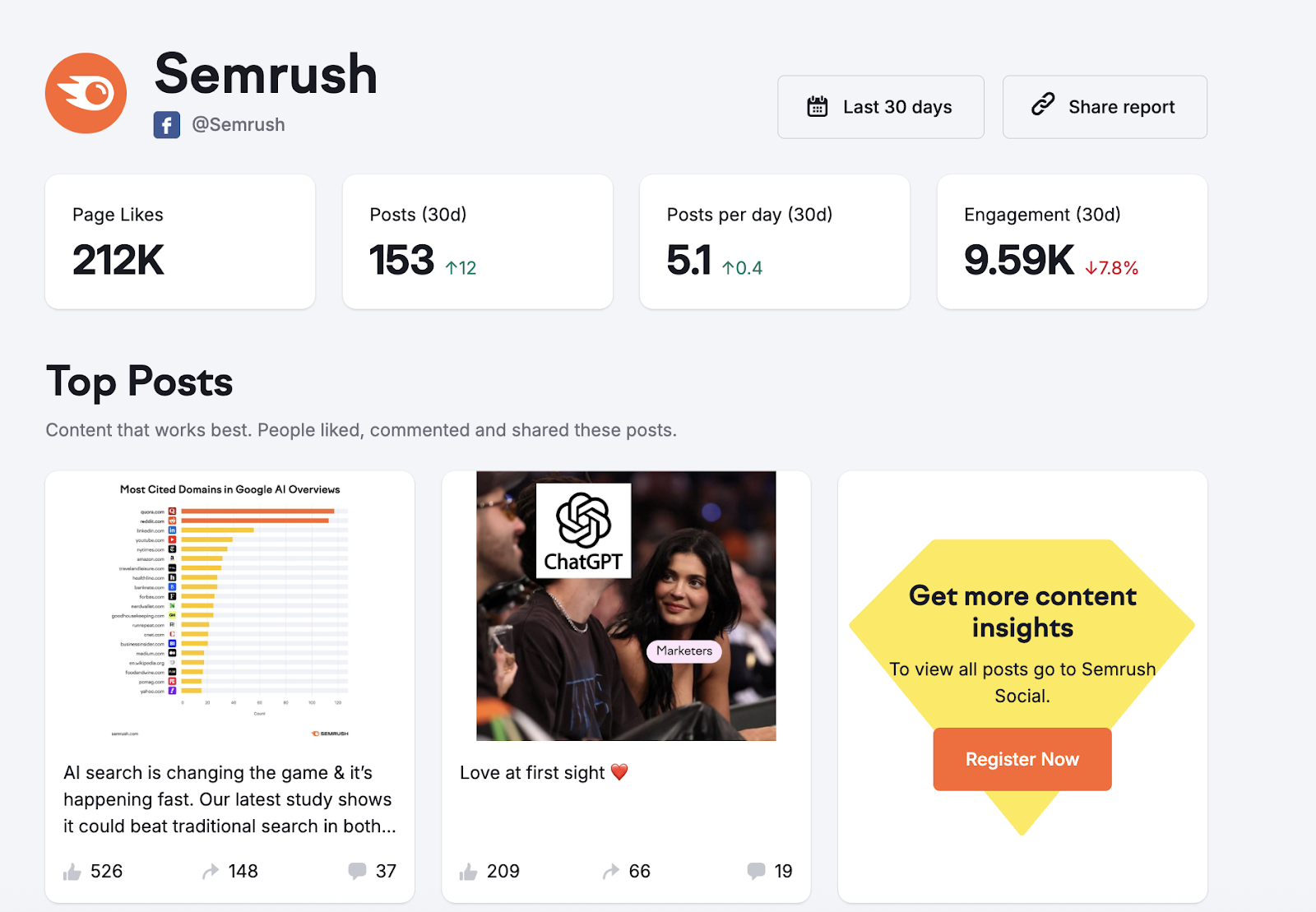
Task: Click share arrow icon showing 66
Action: click(610, 872)
